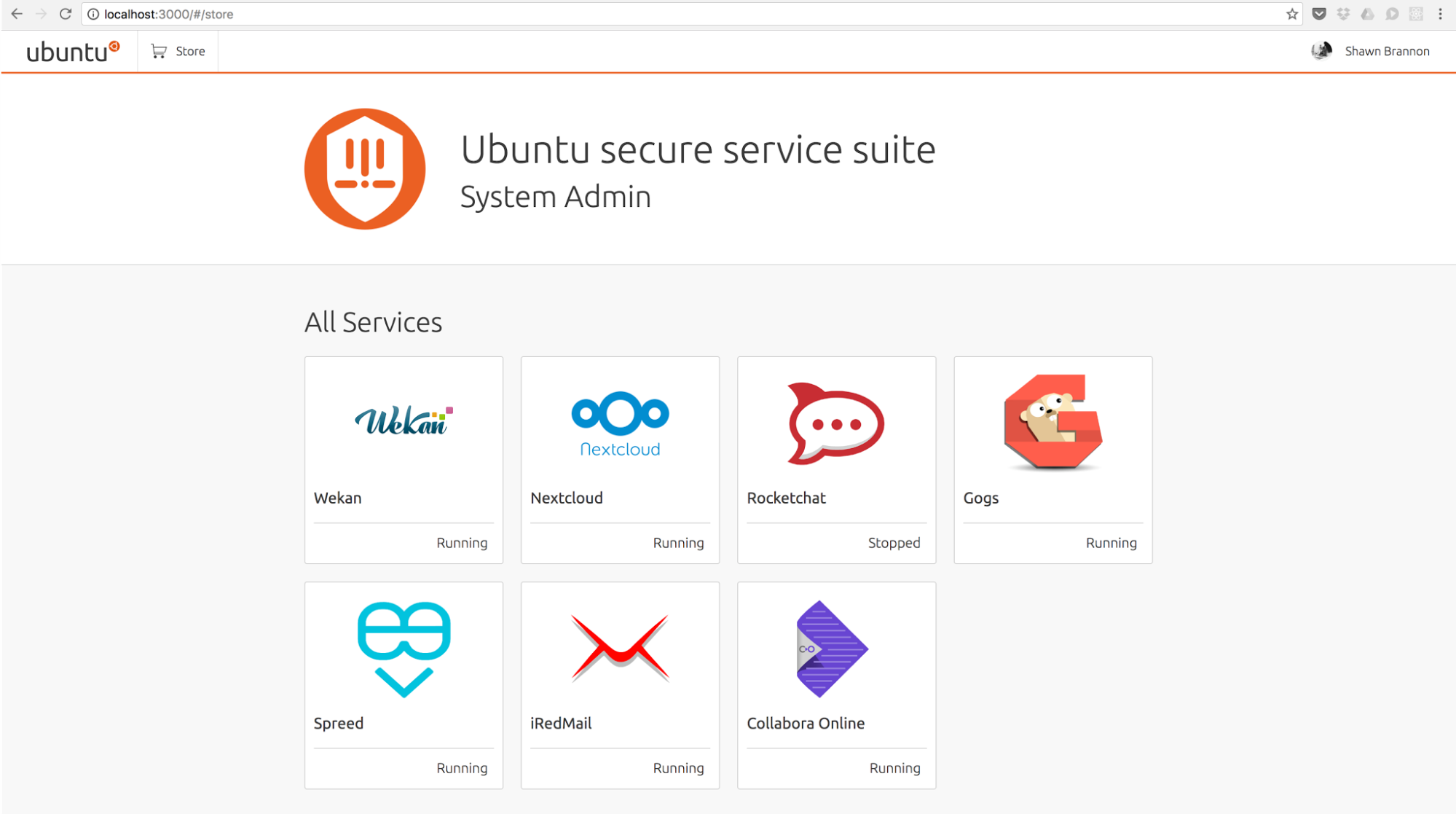The image size is (1456, 814).
Task: Click the Collabora Online purple logo
Action: click(x=832, y=649)
